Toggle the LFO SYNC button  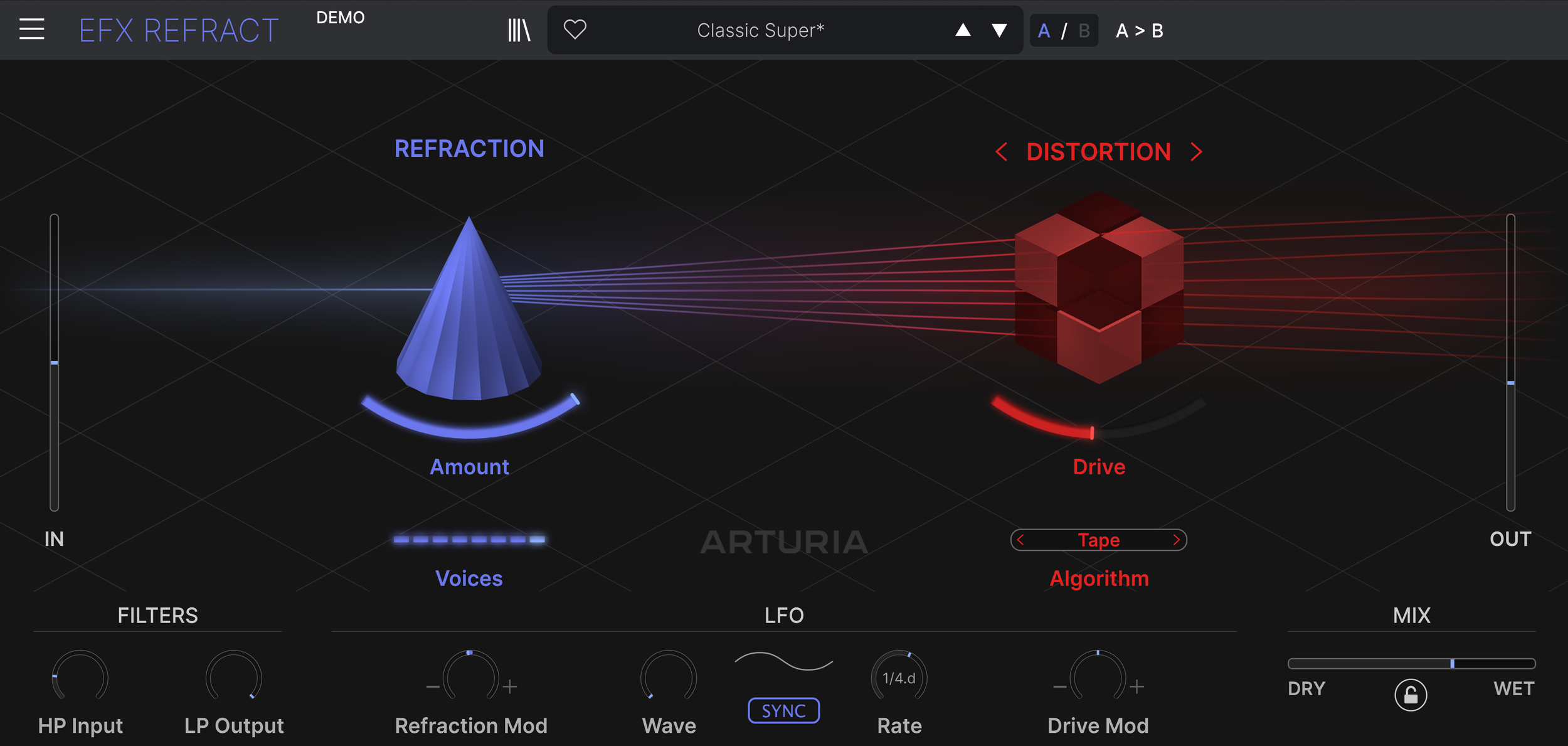783,710
